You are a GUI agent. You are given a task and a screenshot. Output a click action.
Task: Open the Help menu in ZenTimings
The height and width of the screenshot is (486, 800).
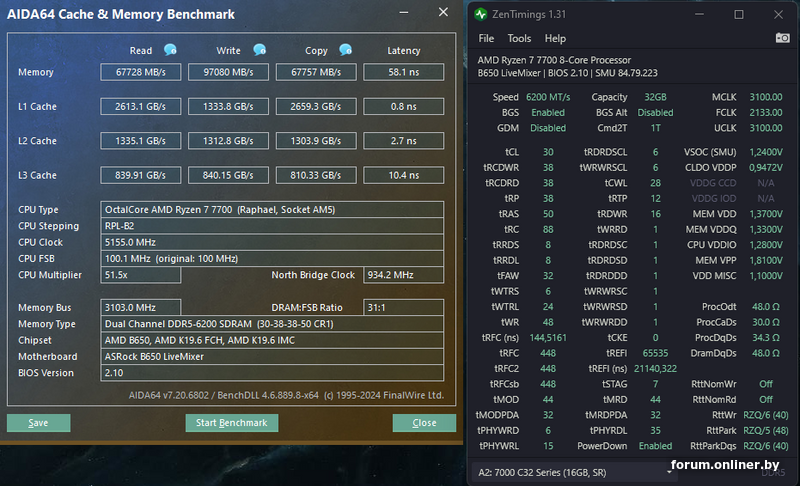[555, 38]
